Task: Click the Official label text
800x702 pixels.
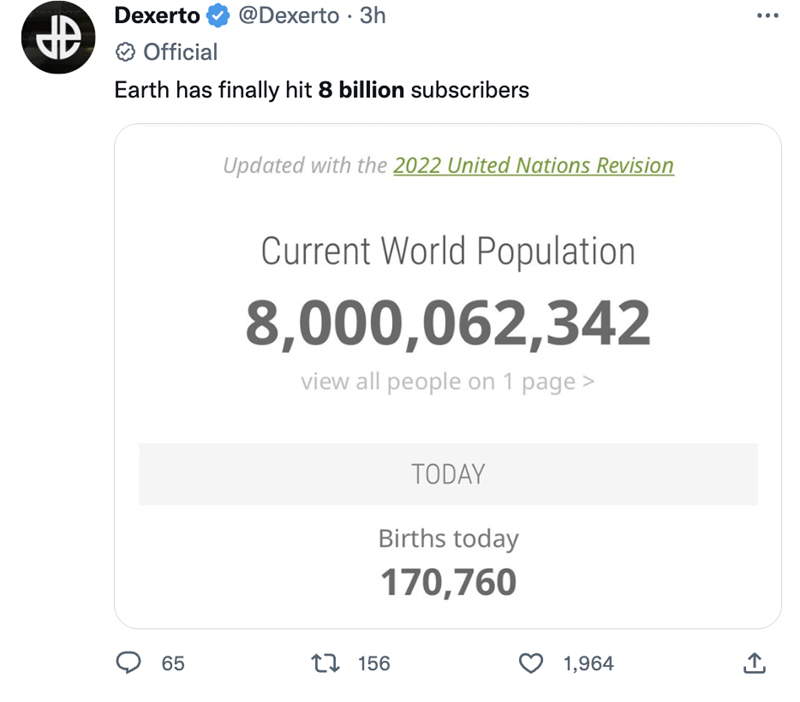Action: (180, 51)
